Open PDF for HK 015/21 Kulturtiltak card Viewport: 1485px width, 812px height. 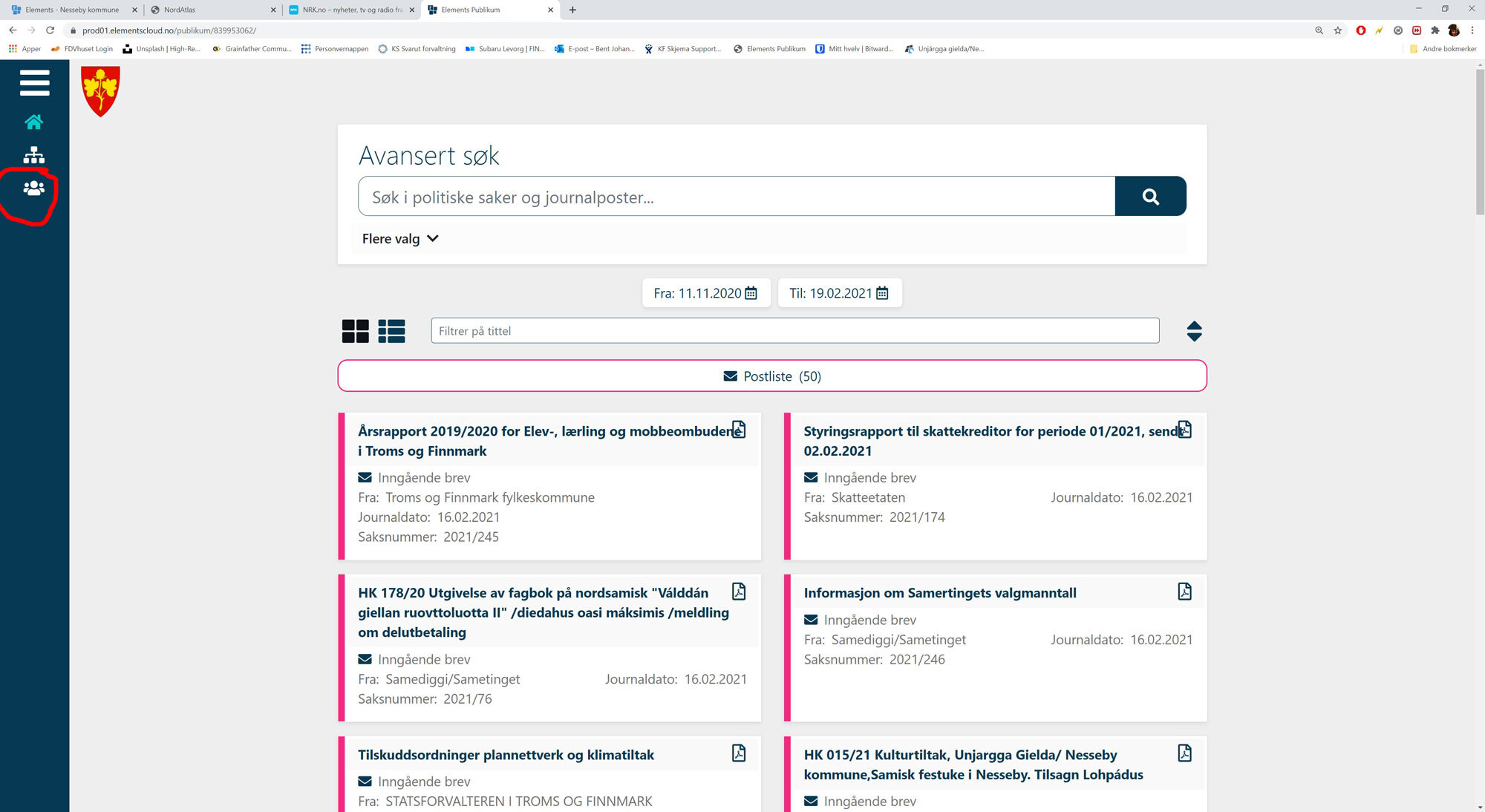(x=1185, y=753)
